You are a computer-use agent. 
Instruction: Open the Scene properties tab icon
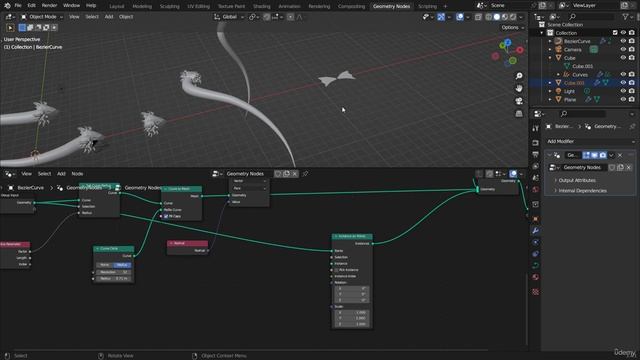536,178
